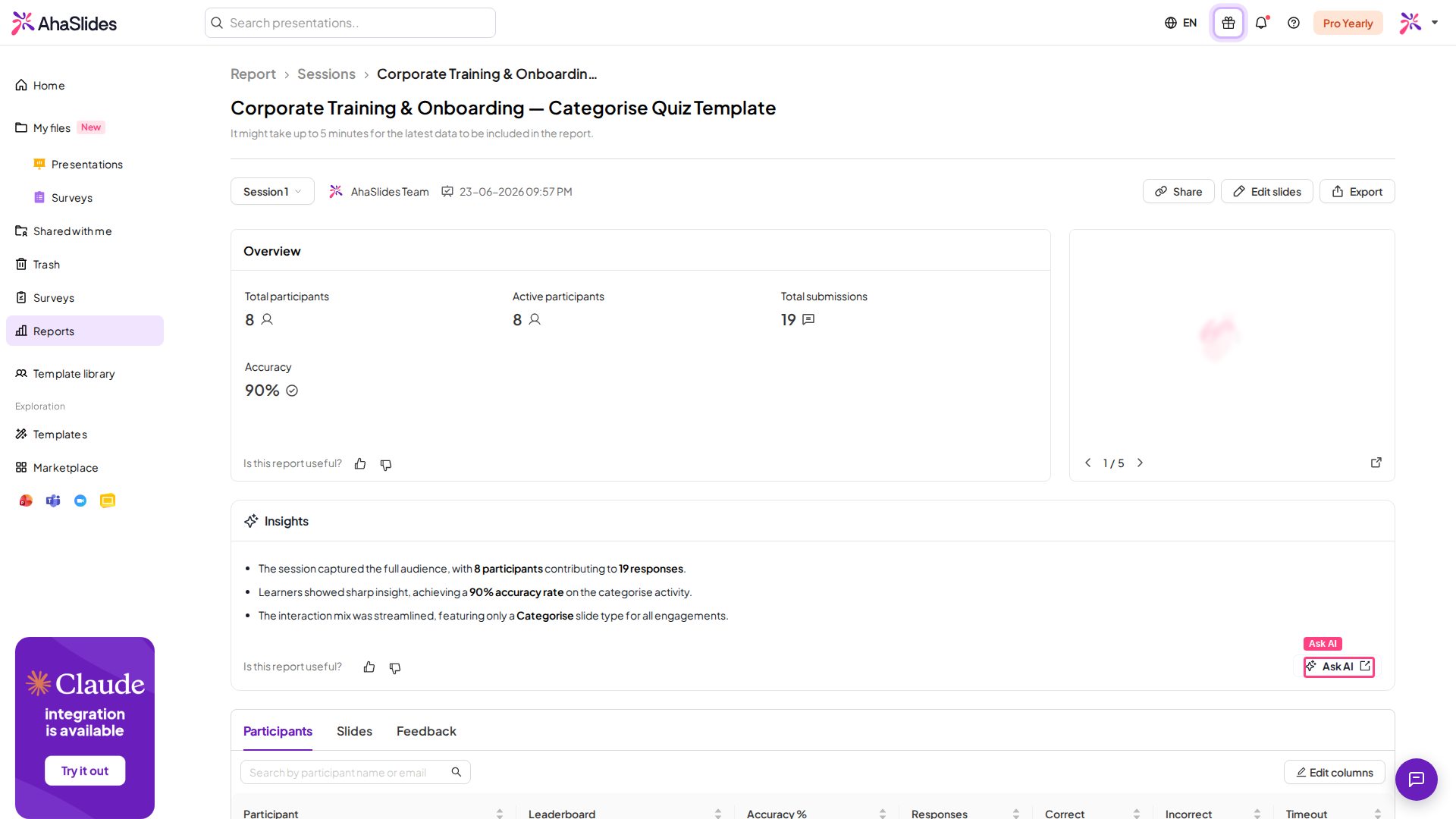Sort by Incorrect column
1456x819 pixels.
pos(1257,814)
